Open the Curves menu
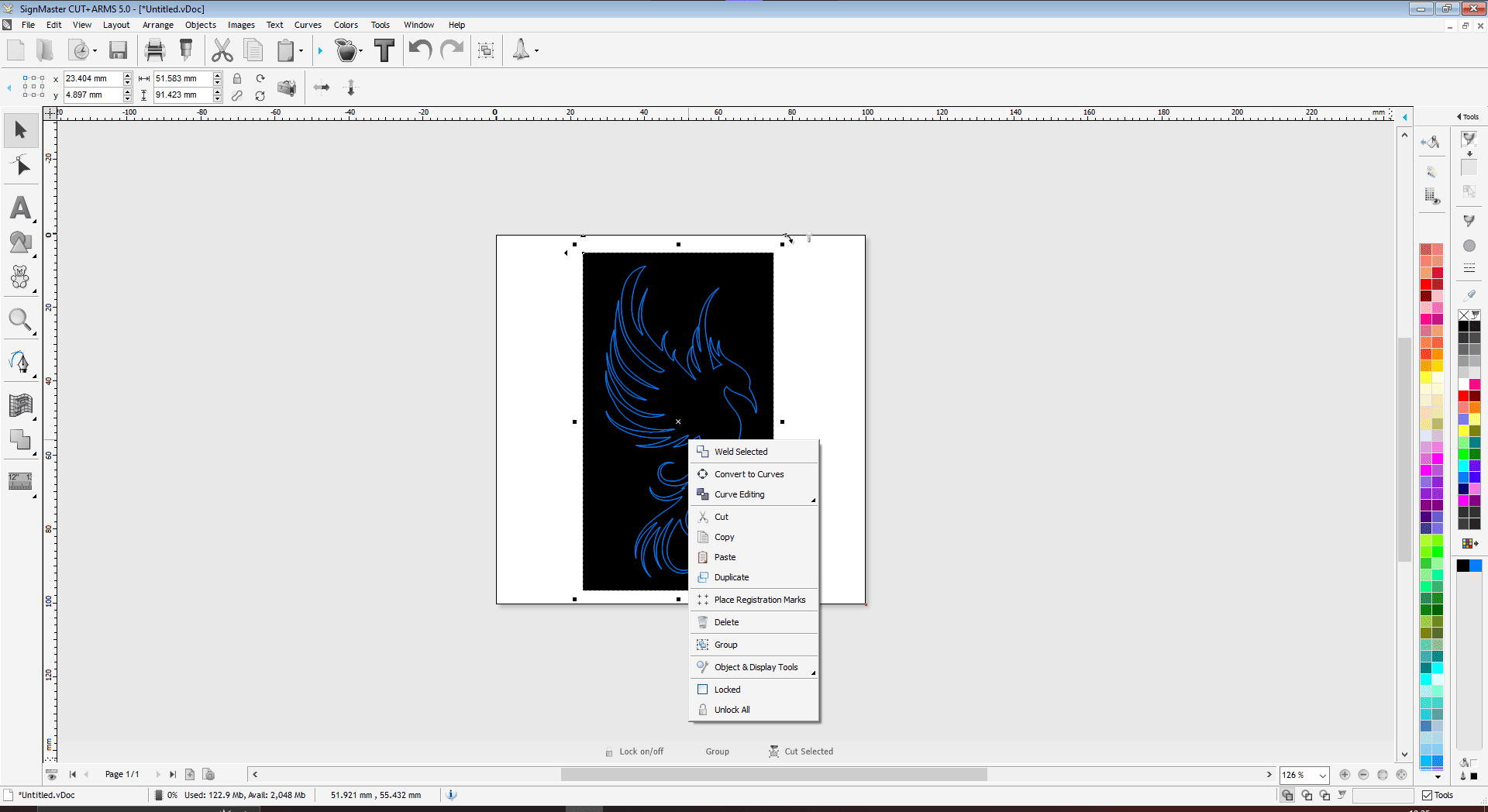 pos(308,25)
